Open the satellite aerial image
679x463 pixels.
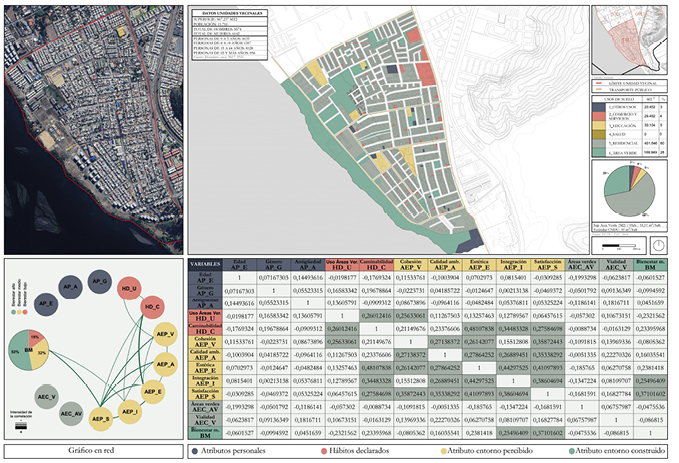[91, 130]
